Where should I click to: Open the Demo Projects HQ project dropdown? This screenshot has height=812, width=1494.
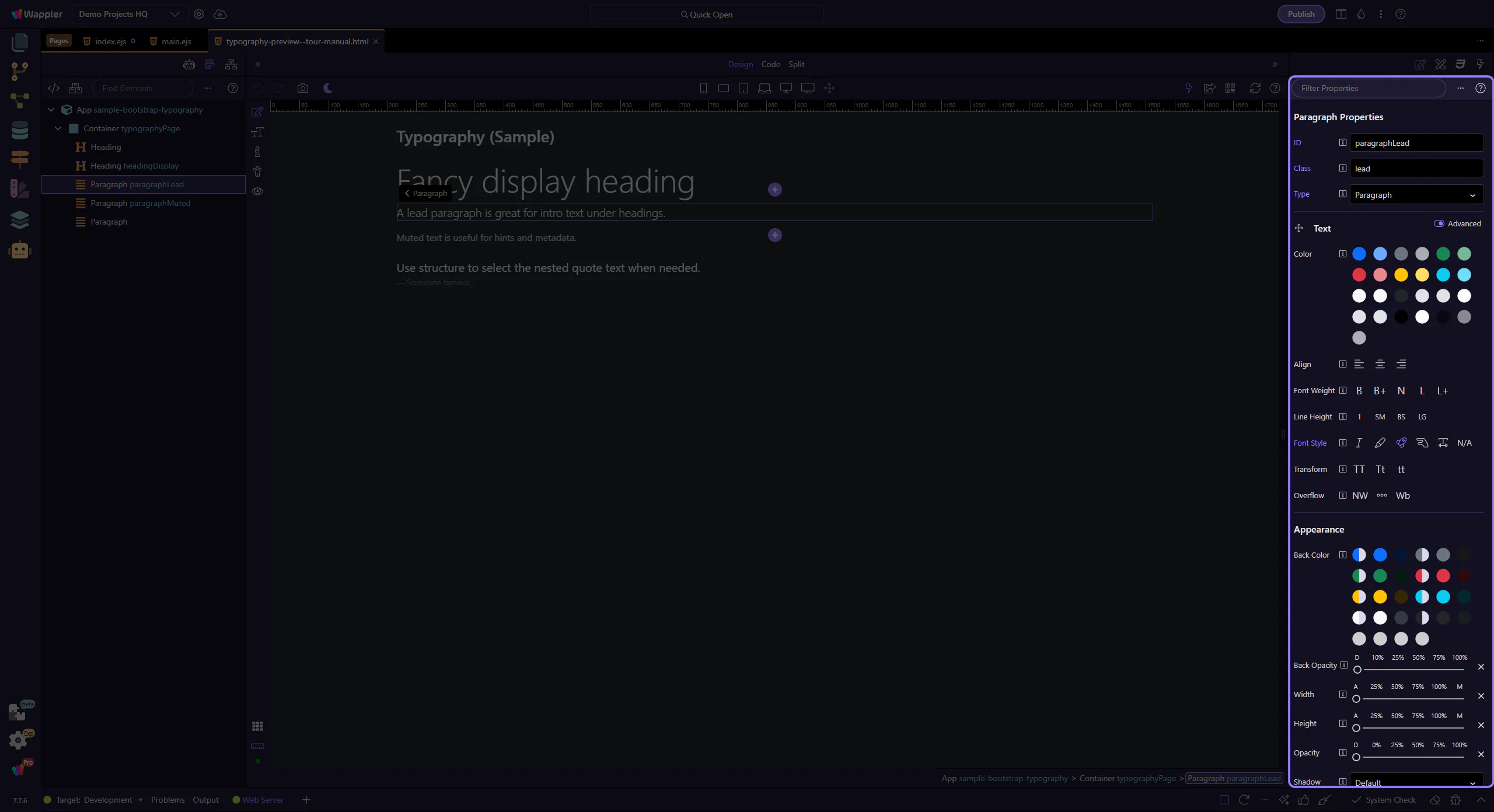point(129,14)
